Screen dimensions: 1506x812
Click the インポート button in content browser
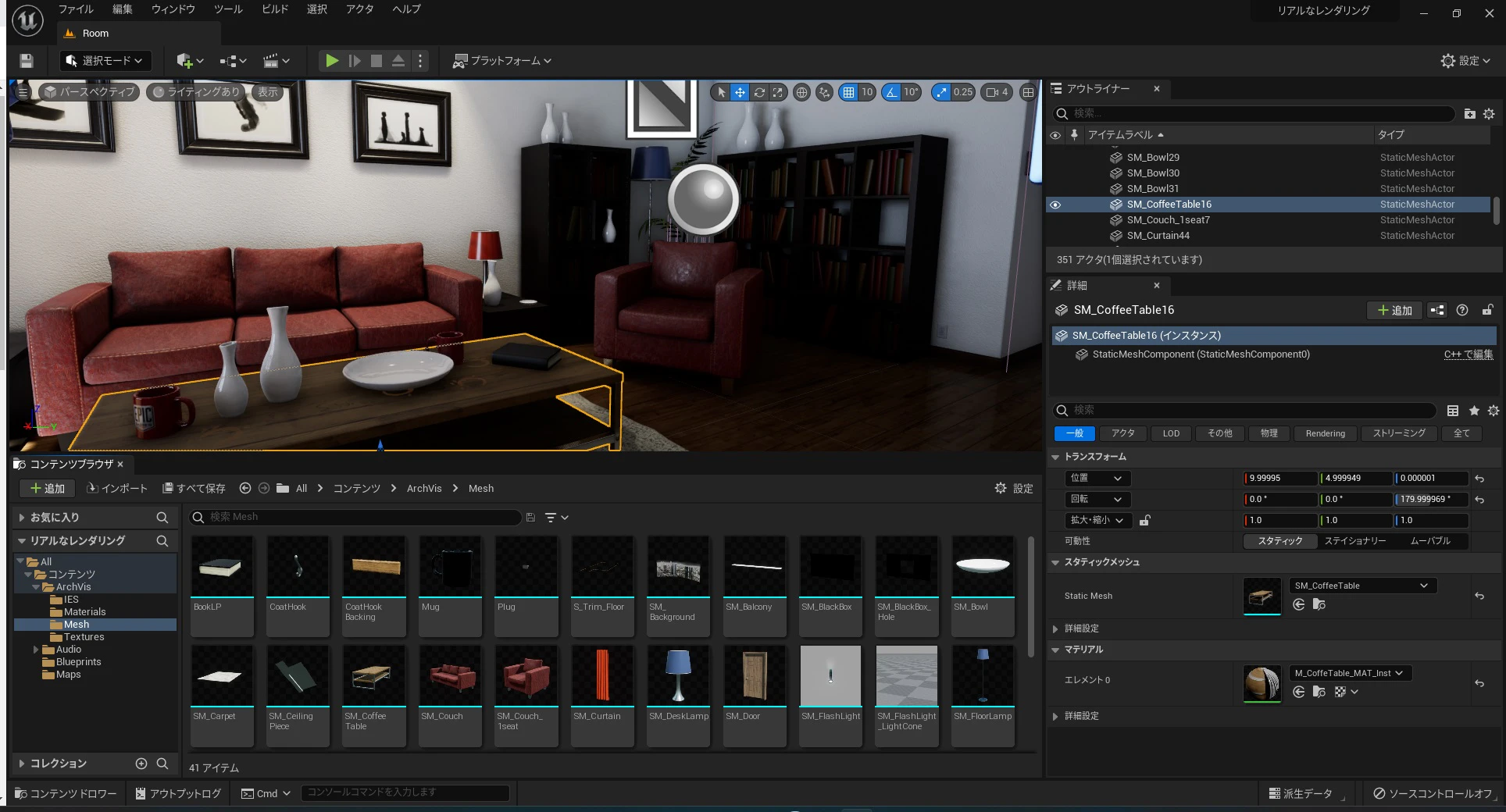click(116, 489)
